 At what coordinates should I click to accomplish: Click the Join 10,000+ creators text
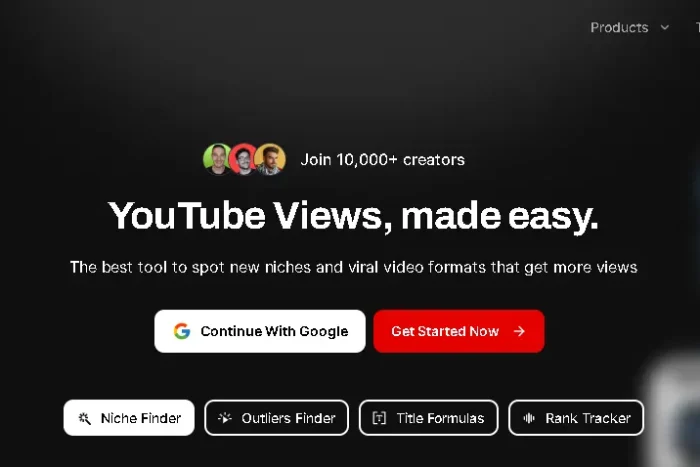[x=383, y=159]
